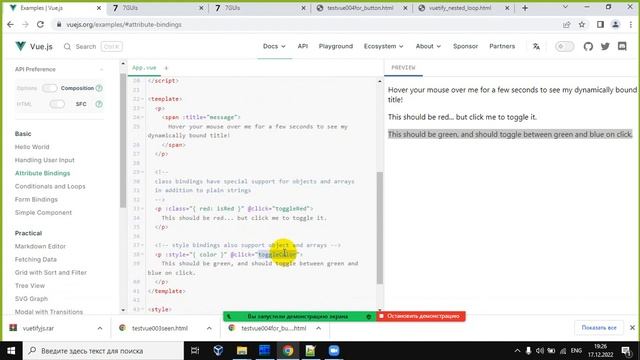Open the browser side panel icon
This screenshot has height=360, width=640.
tap(600, 24)
